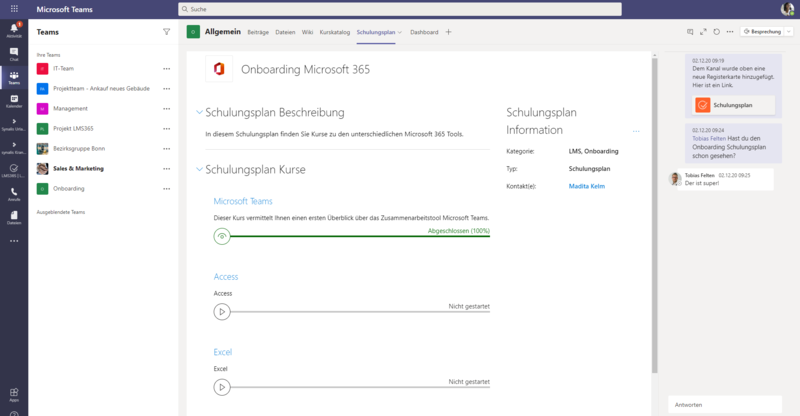Collapse Schulungsplan Beschreibung section

[199, 112]
